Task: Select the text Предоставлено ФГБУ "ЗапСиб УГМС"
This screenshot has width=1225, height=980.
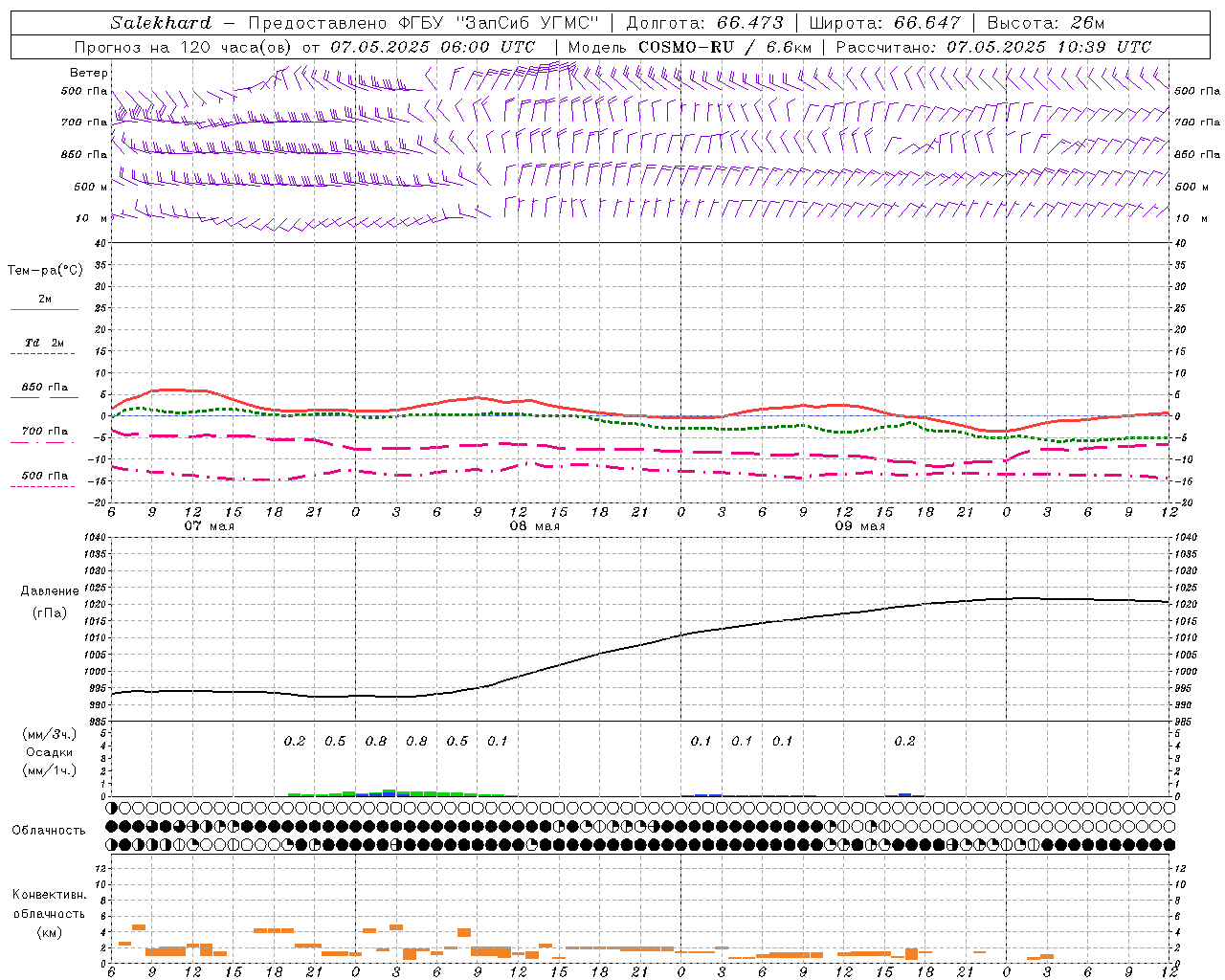Action: coord(423,23)
